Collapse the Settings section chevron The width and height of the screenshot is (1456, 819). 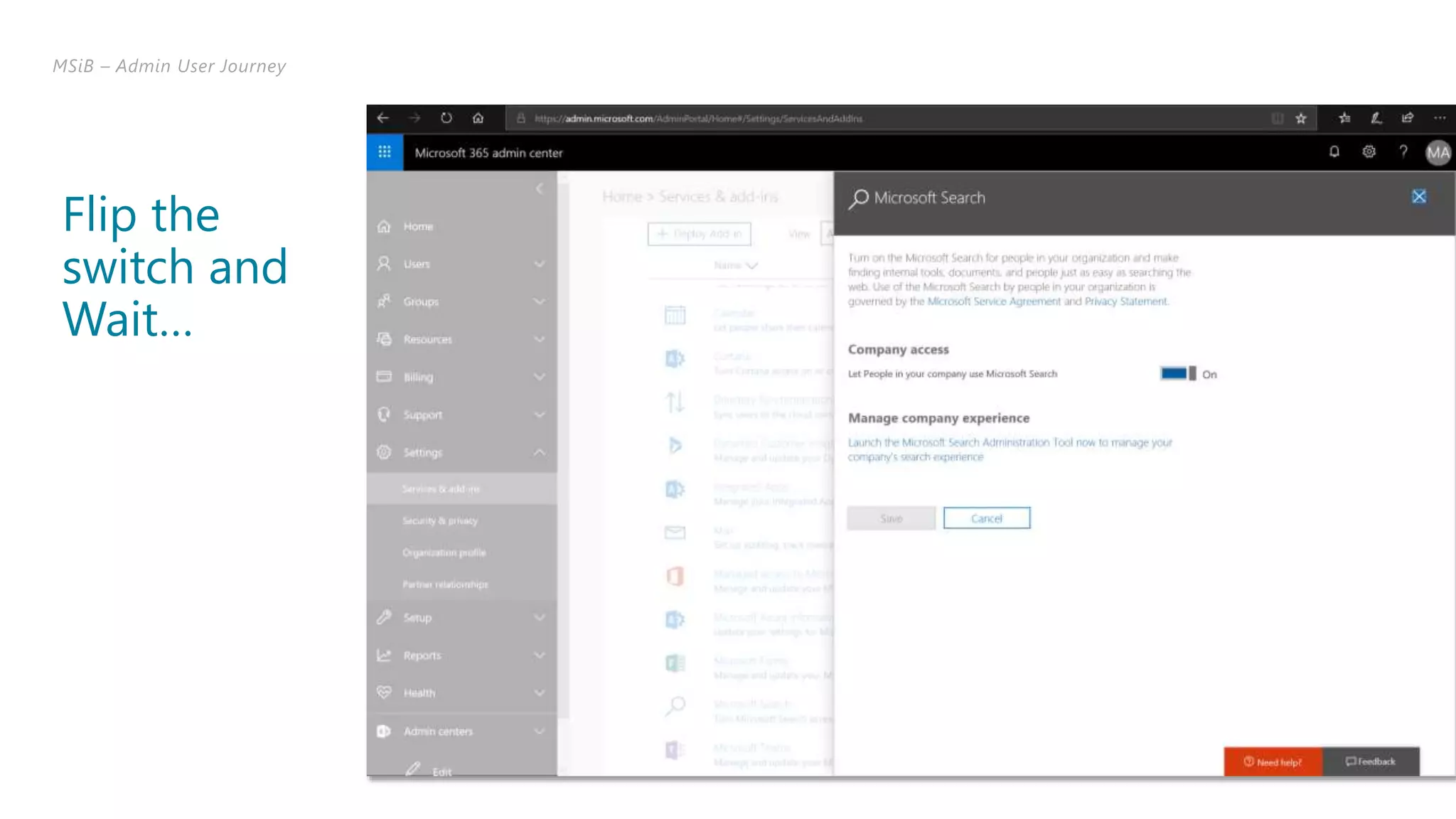coord(540,452)
